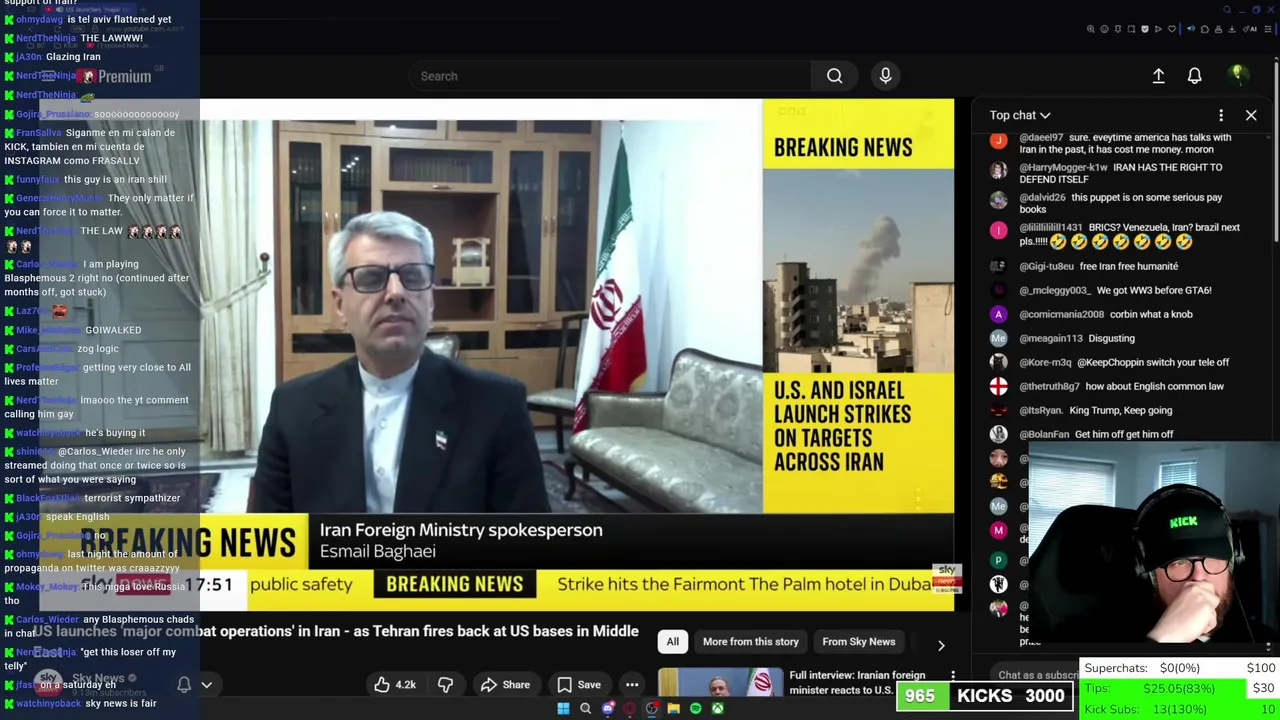Click the browser snapshot toolbar icon

coord(1131,29)
